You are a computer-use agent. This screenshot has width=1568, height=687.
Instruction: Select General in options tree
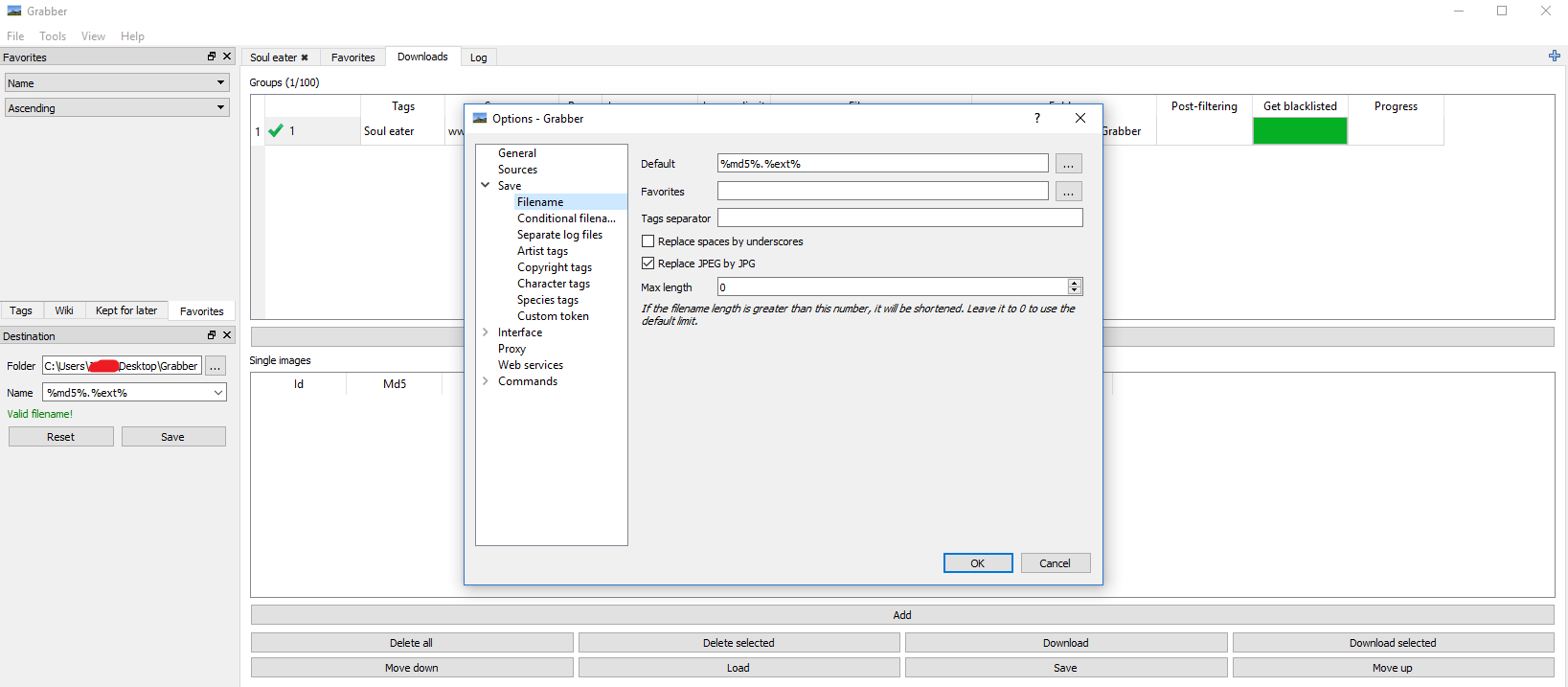click(x=517, y=153)
